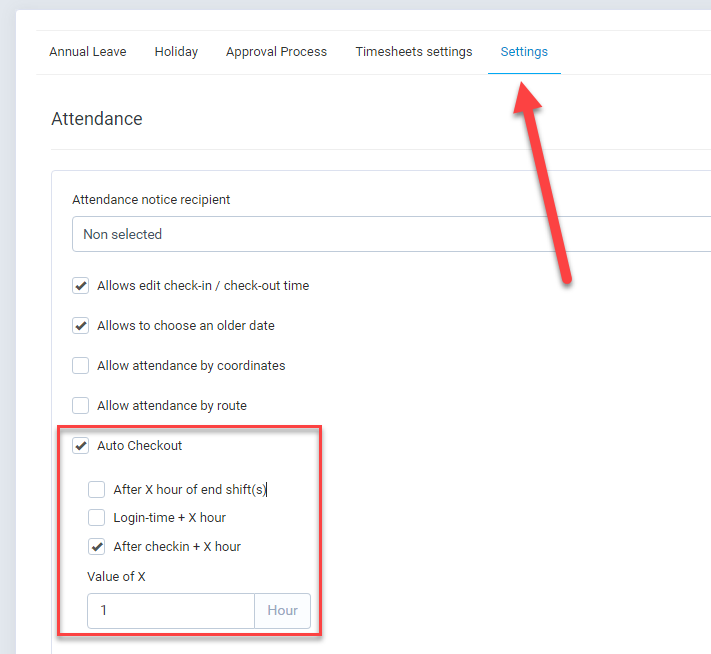Check After X hour of end shift(s)
Image resolution: width=711 pixels, height=654 pixels.
click(97, 490)
